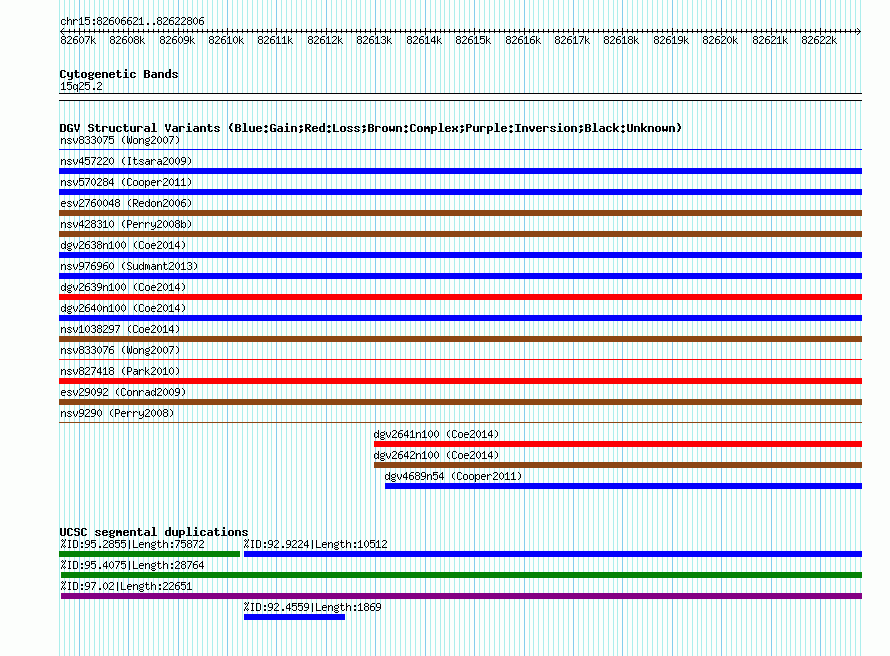
Task: Click the nsv457220 (Itsara2009) blue gain bar
Action: tap(460, 171)
